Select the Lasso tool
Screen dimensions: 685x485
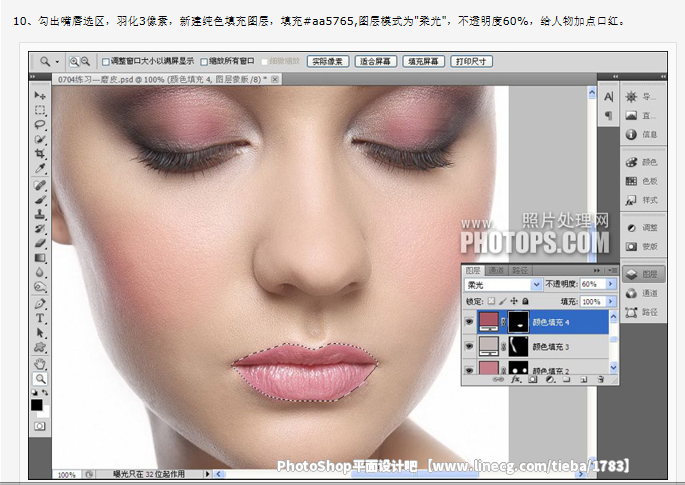coord(40,125)
